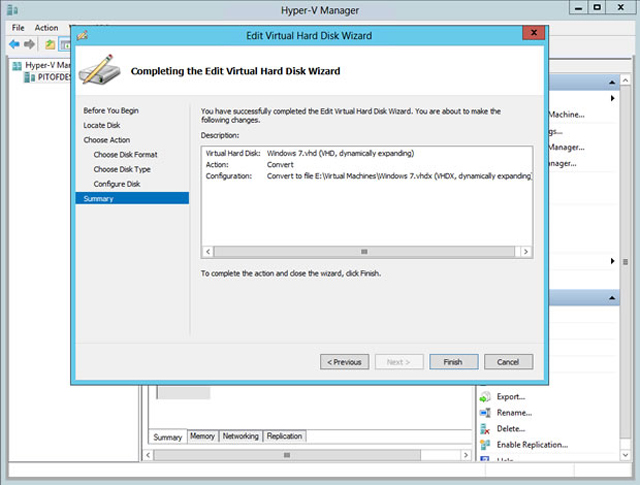The width and height of the screenshot is (640, 485).
Task: Select the Before You Begin wizard step
Action: (x=111, y=111)
